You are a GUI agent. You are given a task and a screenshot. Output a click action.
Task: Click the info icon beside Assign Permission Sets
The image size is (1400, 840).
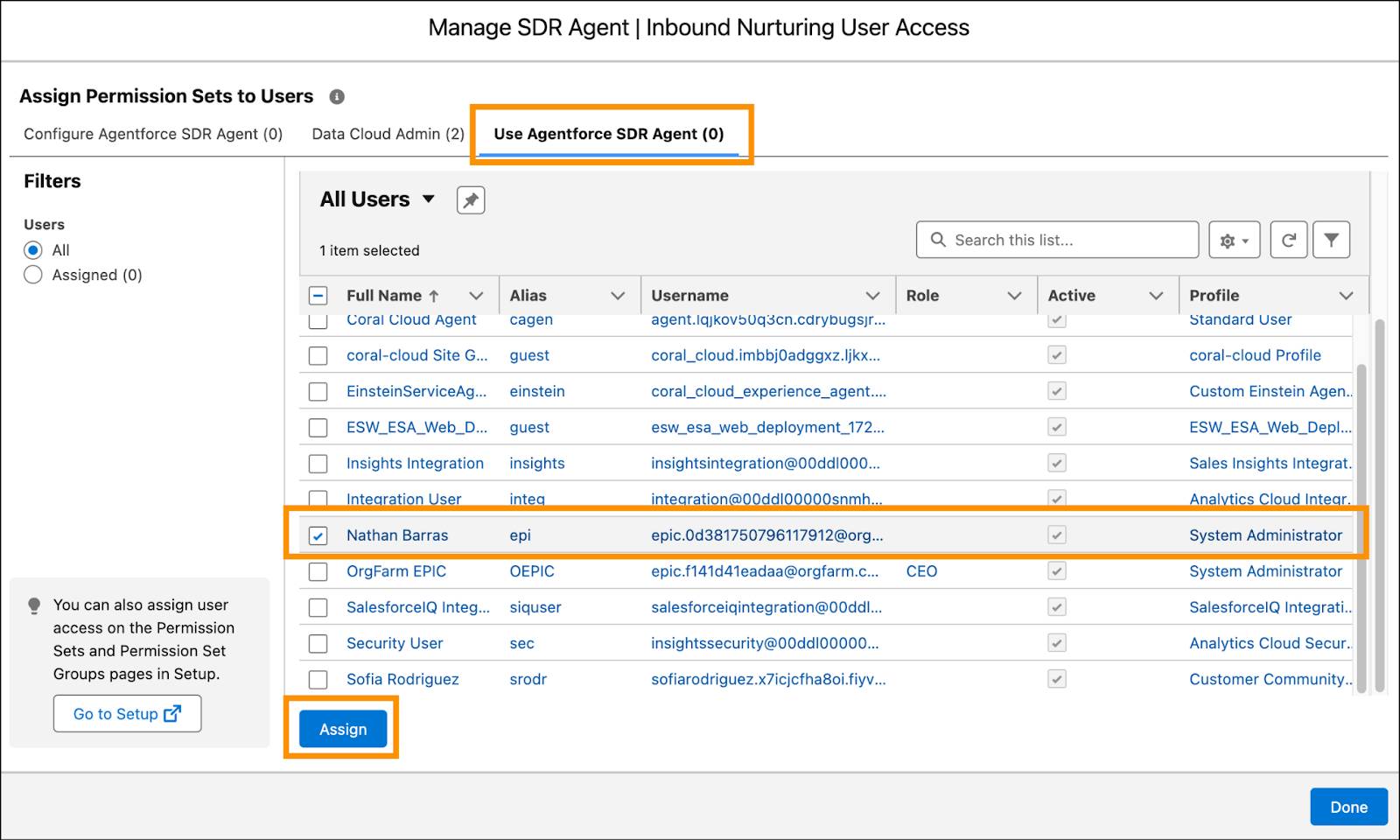point(337,97)
